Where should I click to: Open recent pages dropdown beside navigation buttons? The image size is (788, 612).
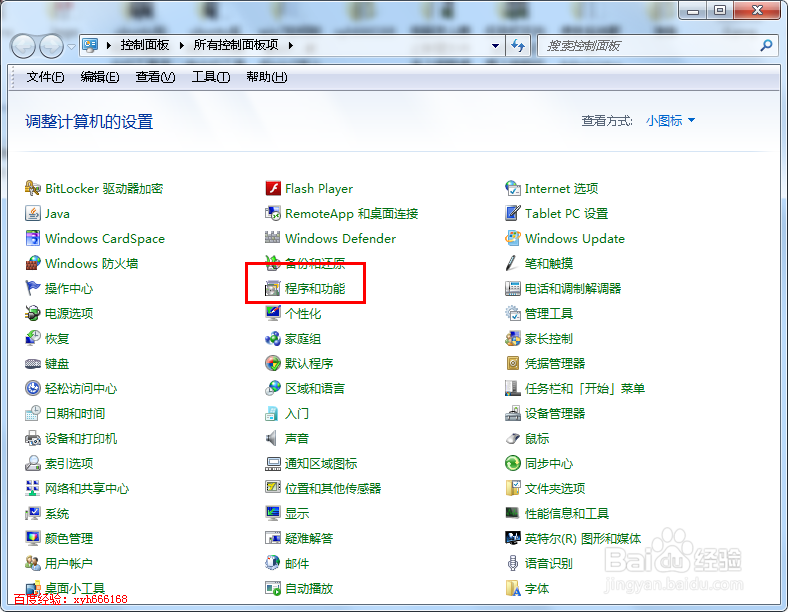pyautogui.click(x=71, y=47)
